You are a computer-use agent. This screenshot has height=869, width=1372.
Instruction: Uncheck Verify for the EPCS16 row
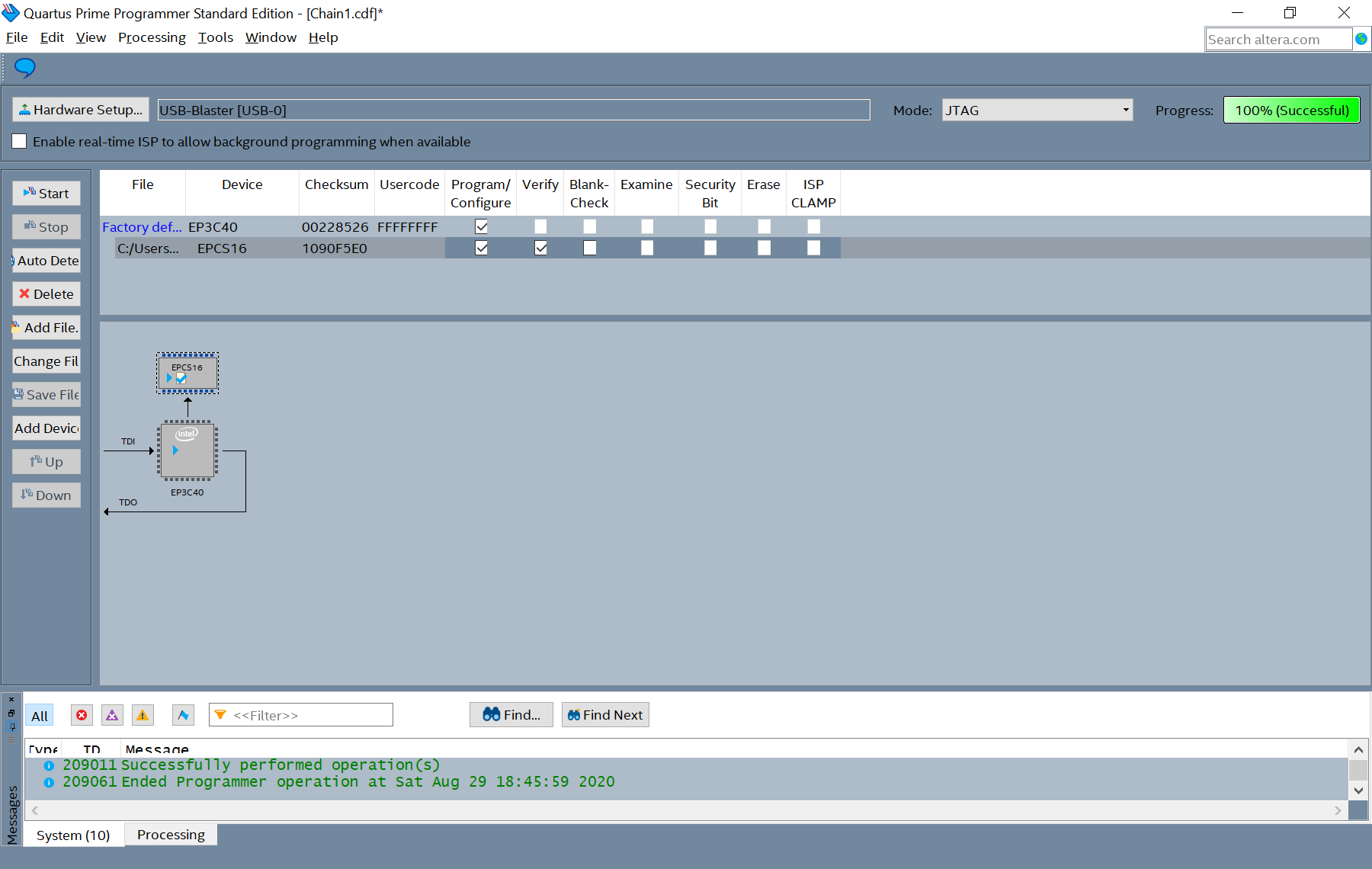pos(540,248)
